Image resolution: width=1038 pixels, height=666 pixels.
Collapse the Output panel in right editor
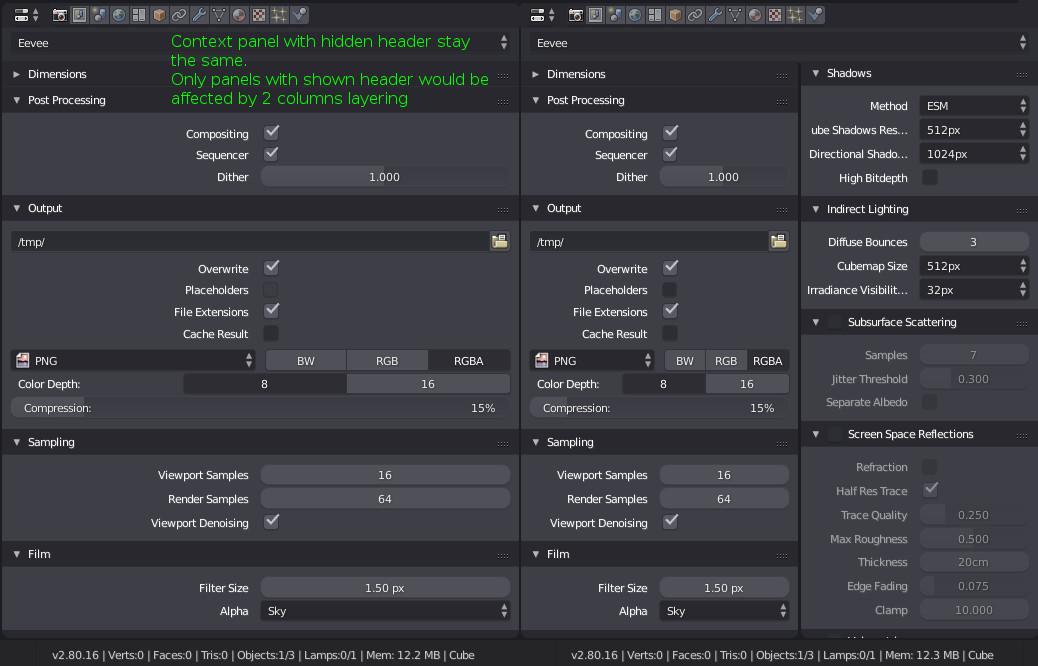[x=536, y=208]
